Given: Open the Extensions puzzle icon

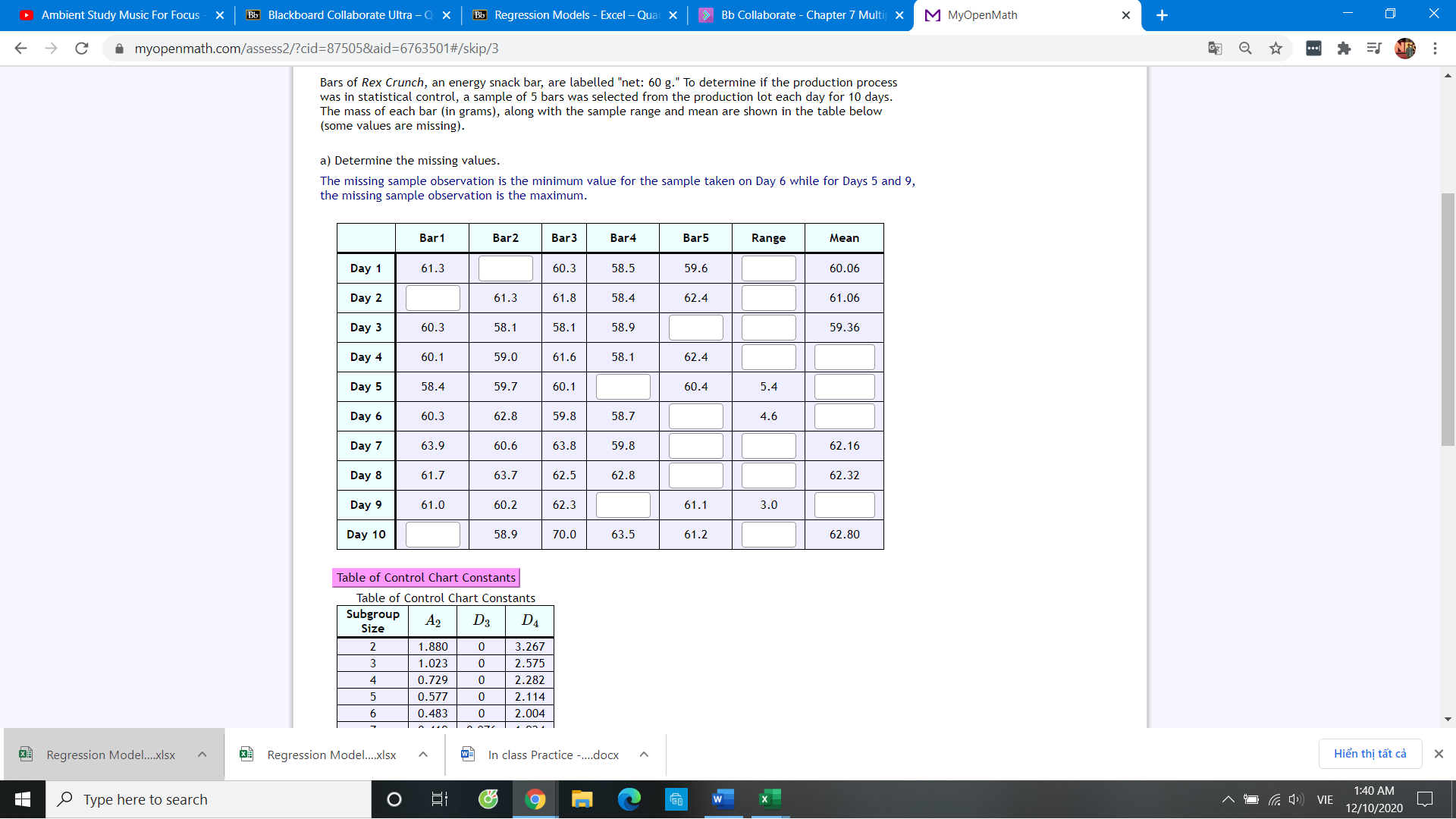Looking at the screenshot, I should coord(1344,49).
